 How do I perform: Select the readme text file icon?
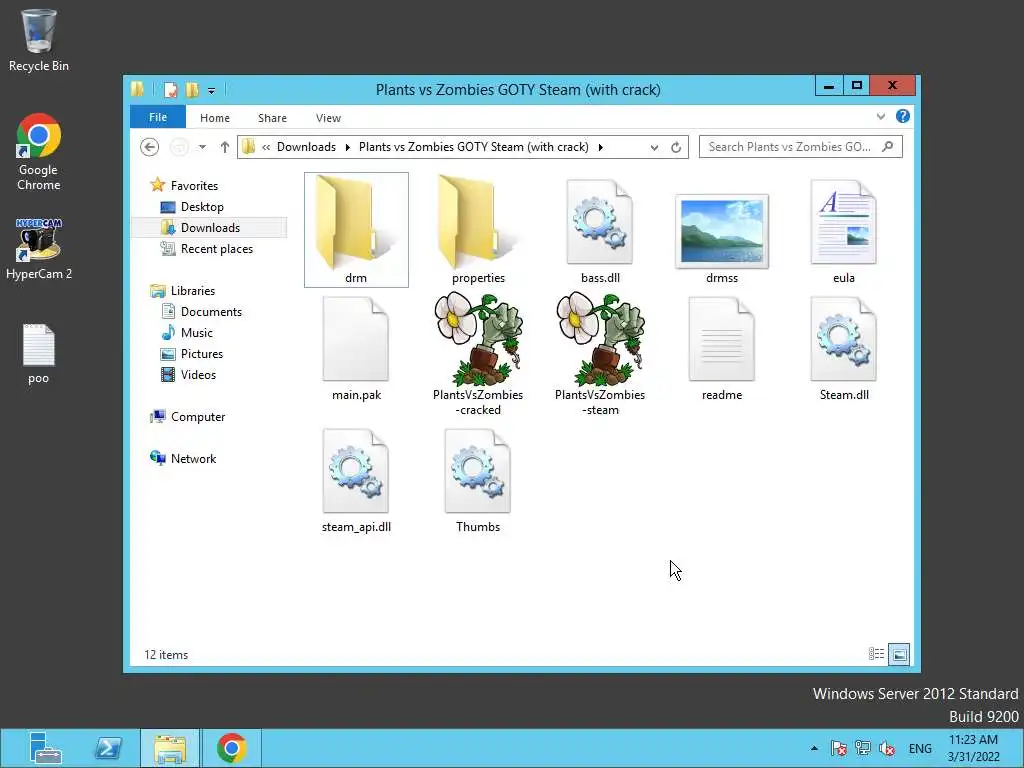[x=722, y=339]
